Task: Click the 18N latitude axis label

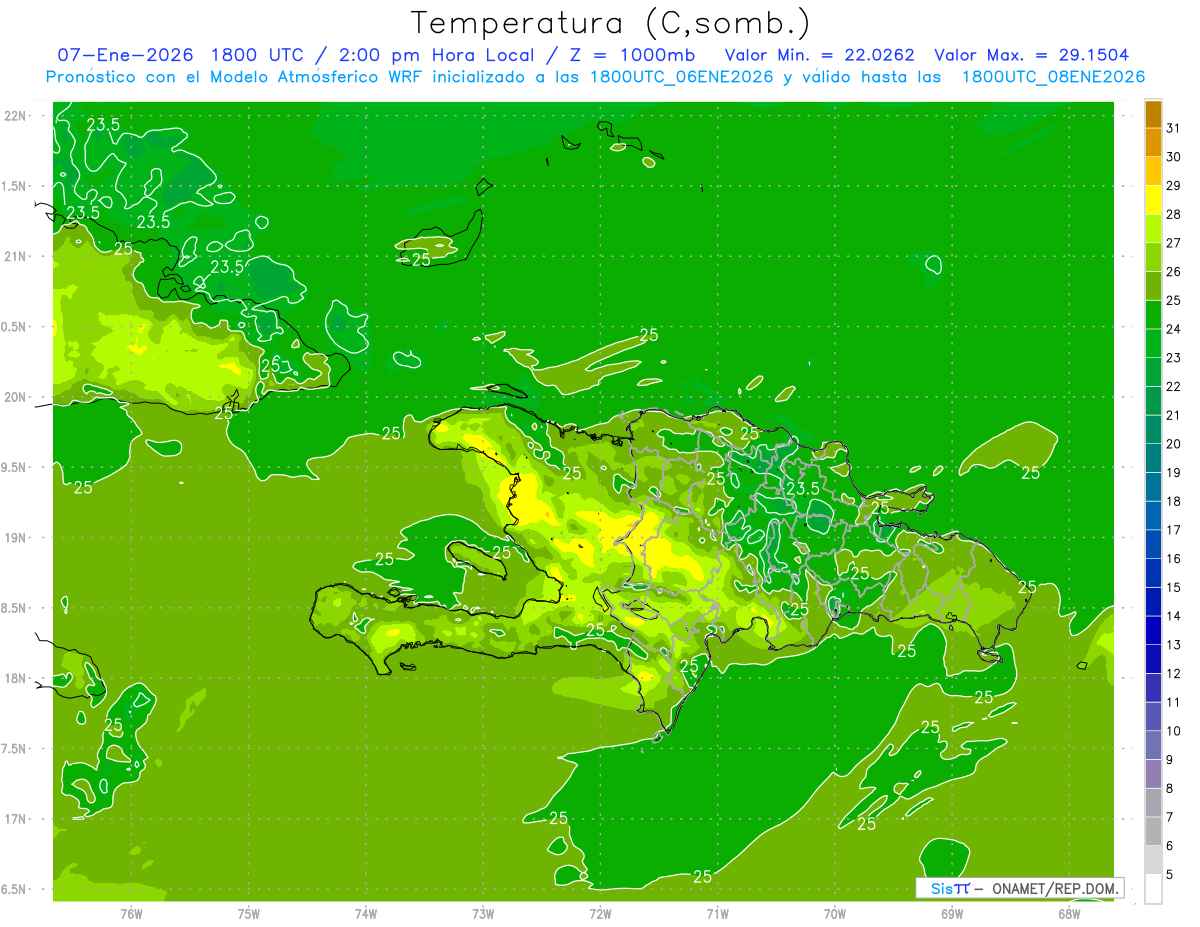Action: (16, 678)
